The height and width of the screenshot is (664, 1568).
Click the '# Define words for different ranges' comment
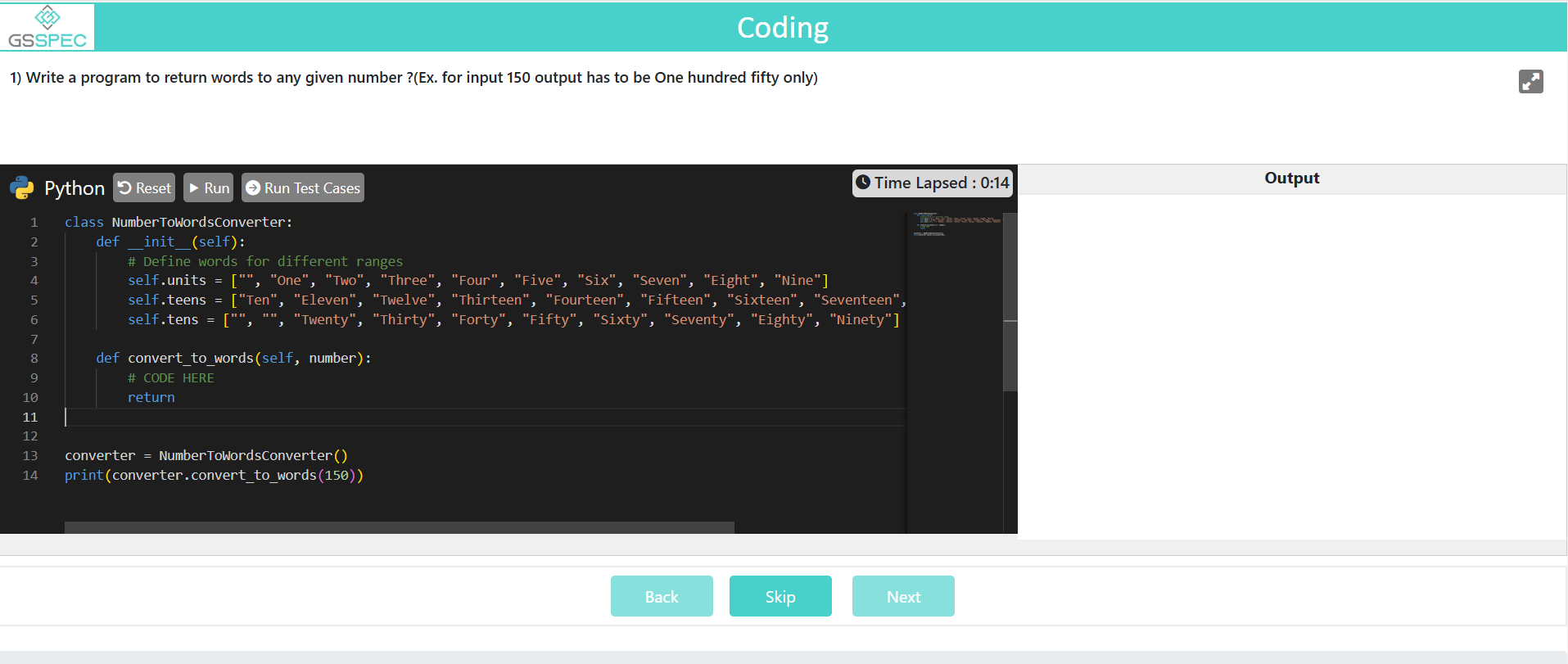(265, 261)
